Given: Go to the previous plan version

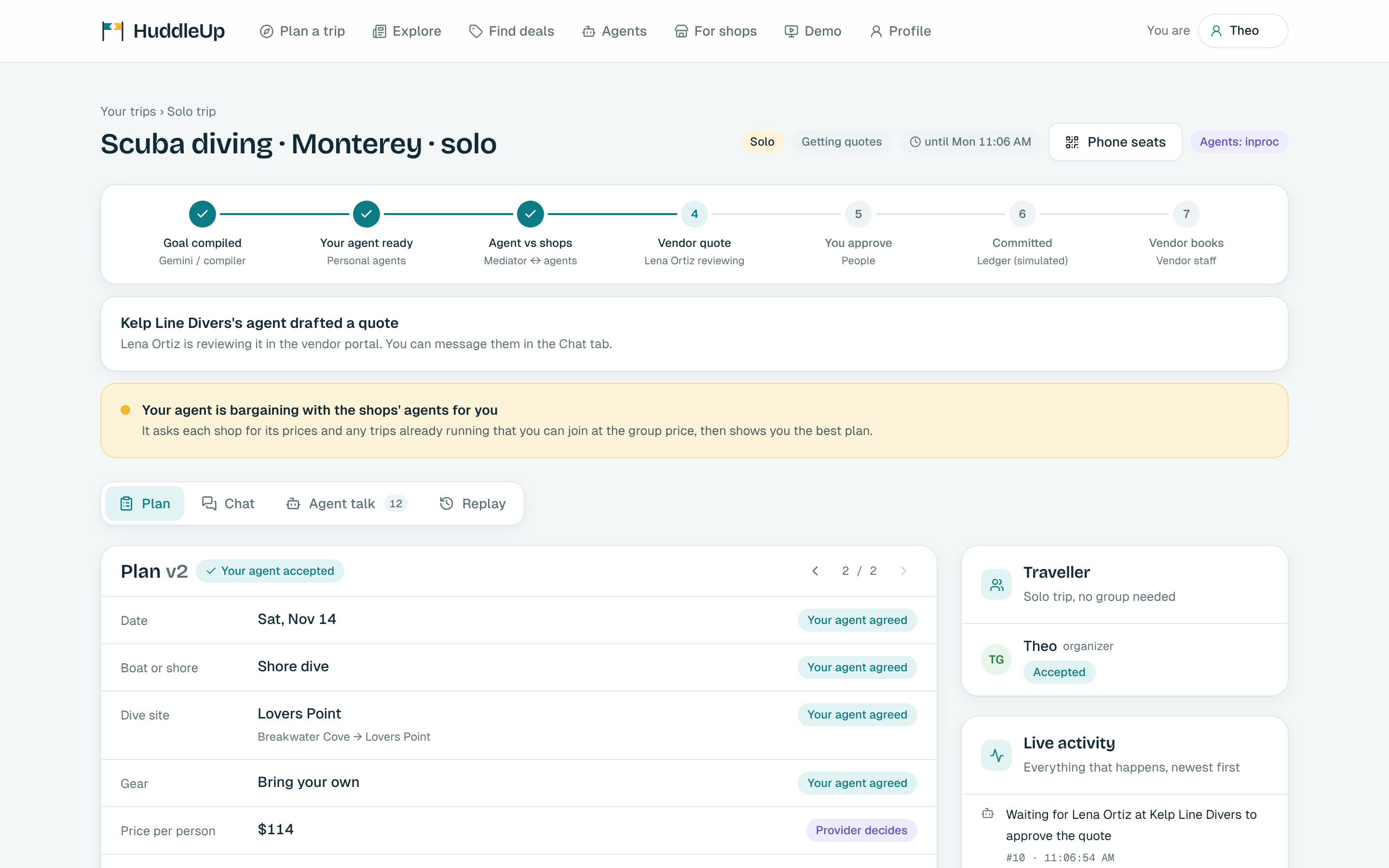Looking at the screenshot, I should [815, 570].
